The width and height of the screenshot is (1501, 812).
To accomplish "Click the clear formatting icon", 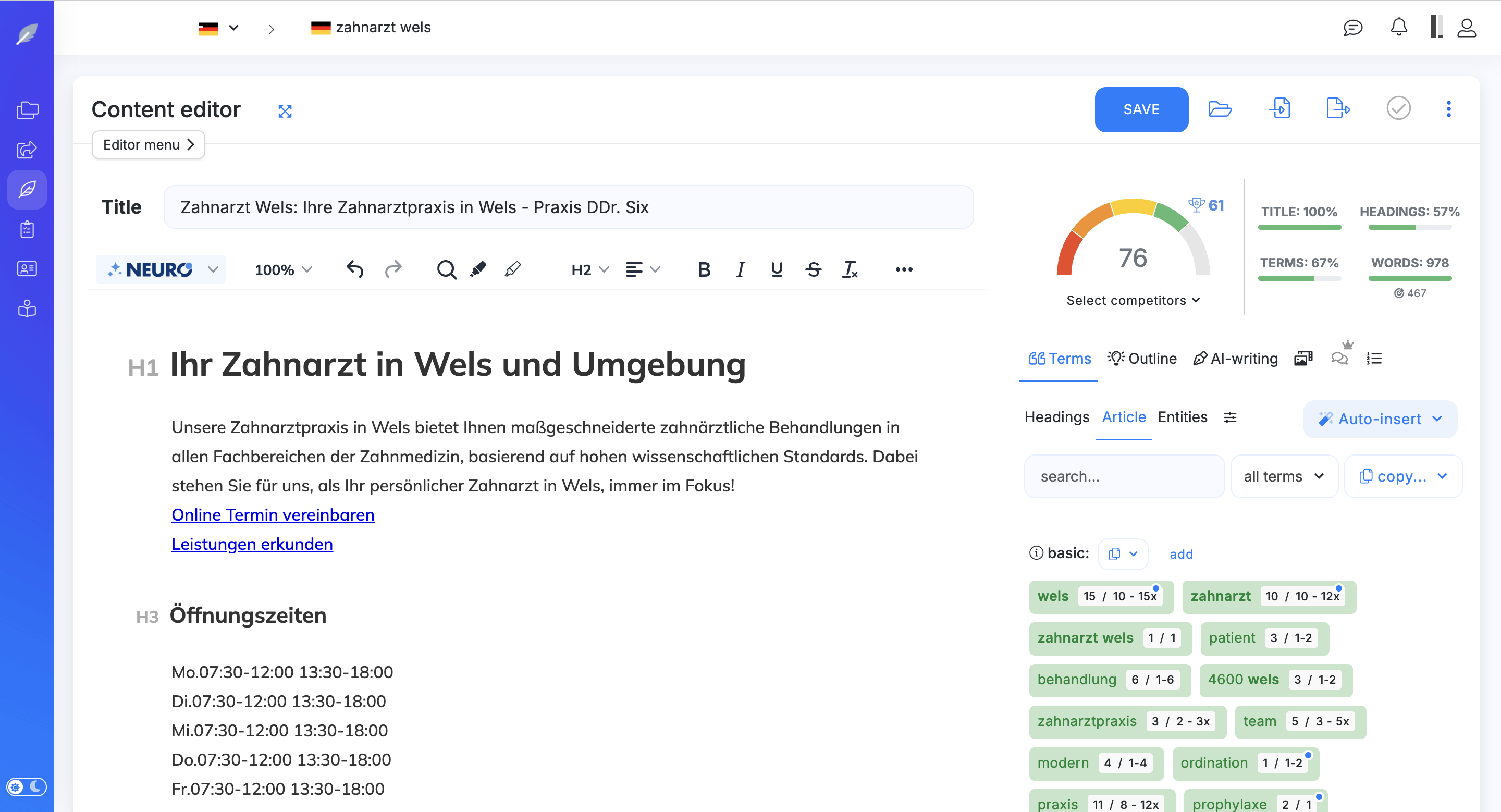I will point(850,269).
